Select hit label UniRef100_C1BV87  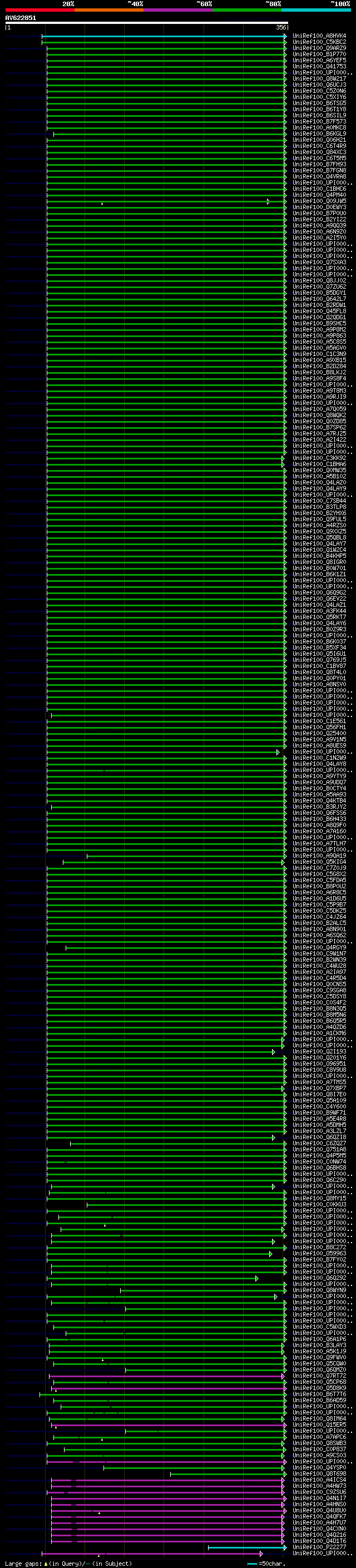point(319,666)
